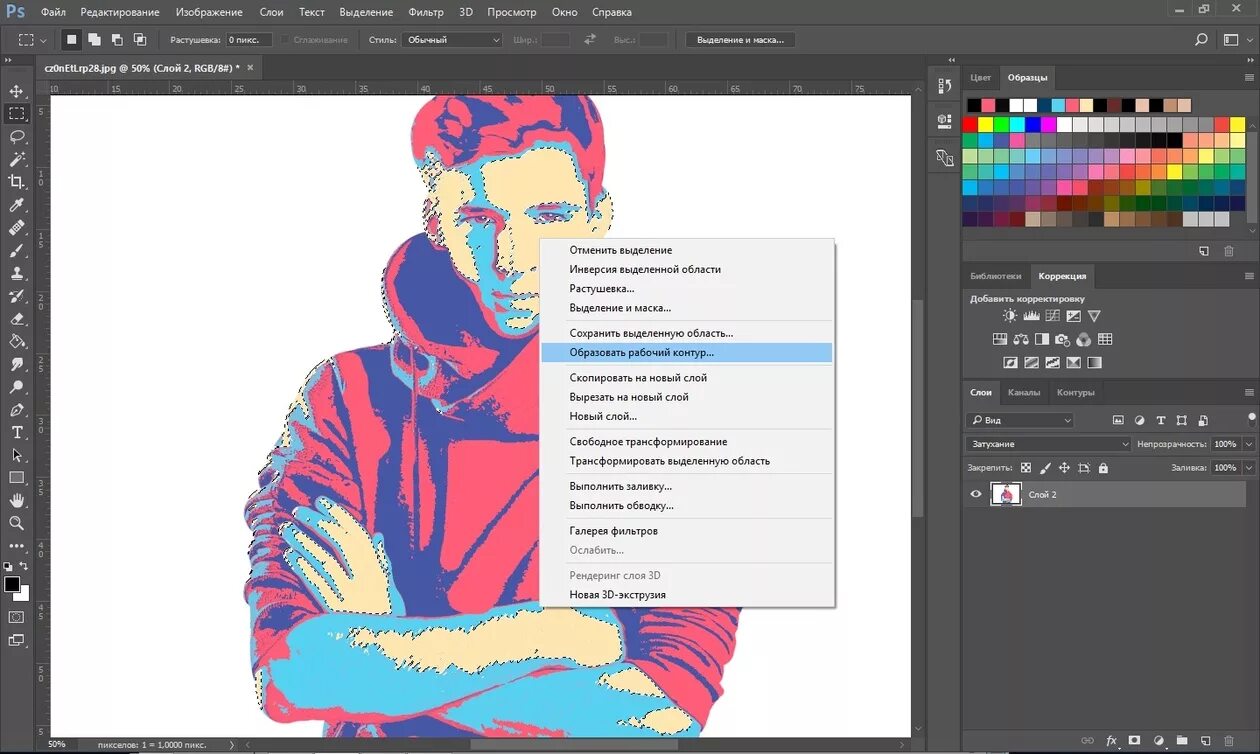
Task: Select the Paint Bucket tool
Action: coord(16,341)
